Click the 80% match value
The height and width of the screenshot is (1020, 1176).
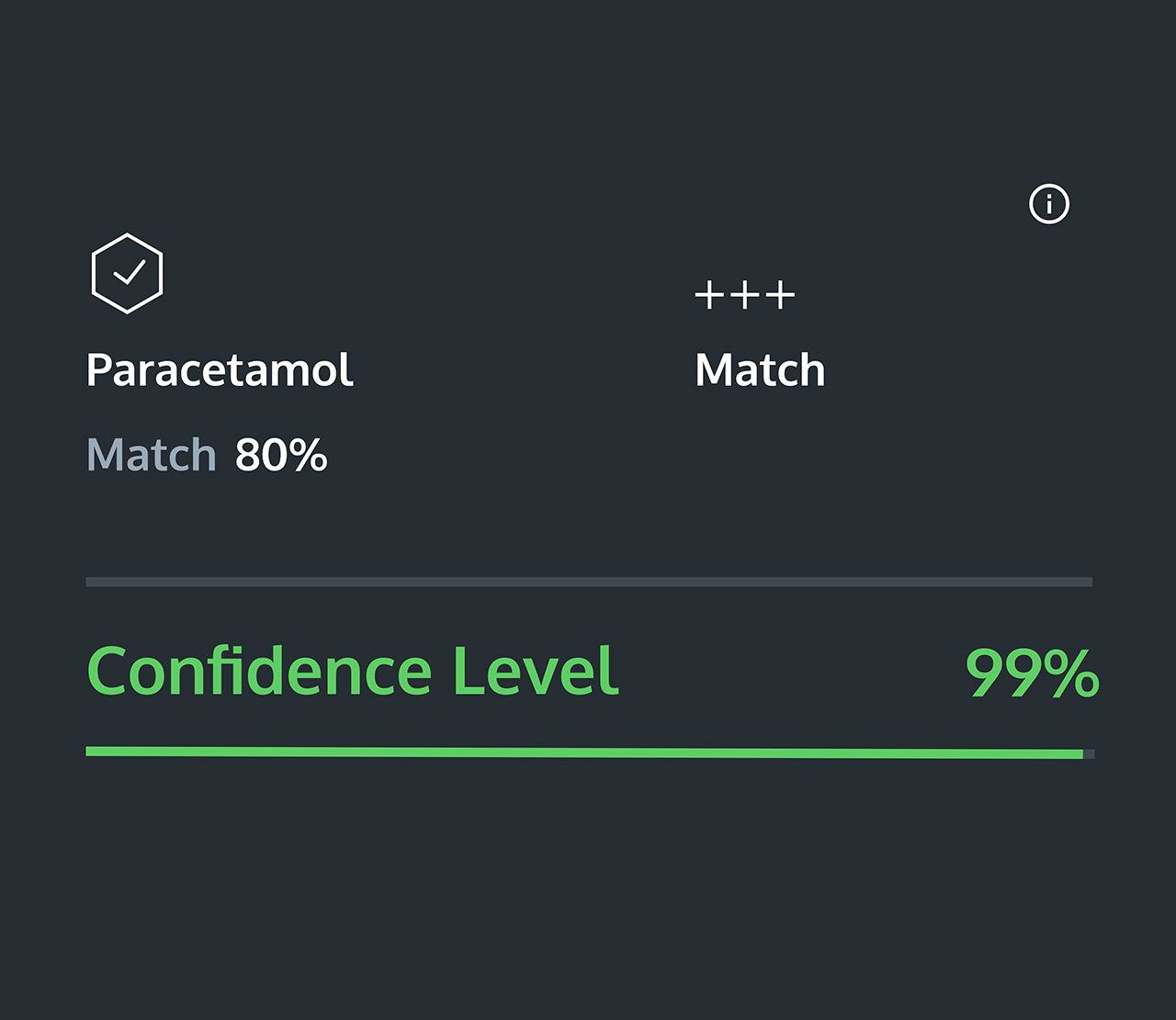(x=281, y=455)
